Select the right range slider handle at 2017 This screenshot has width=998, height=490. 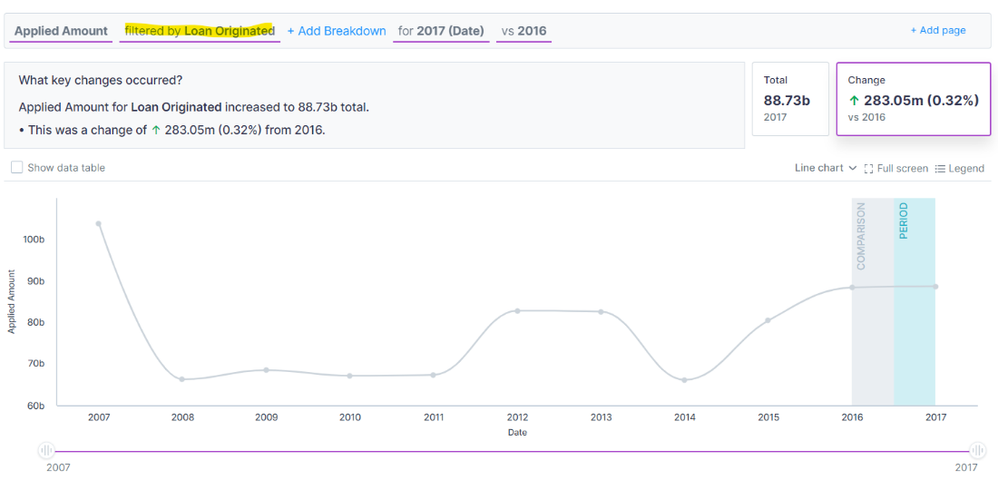[x=978, y=451]
